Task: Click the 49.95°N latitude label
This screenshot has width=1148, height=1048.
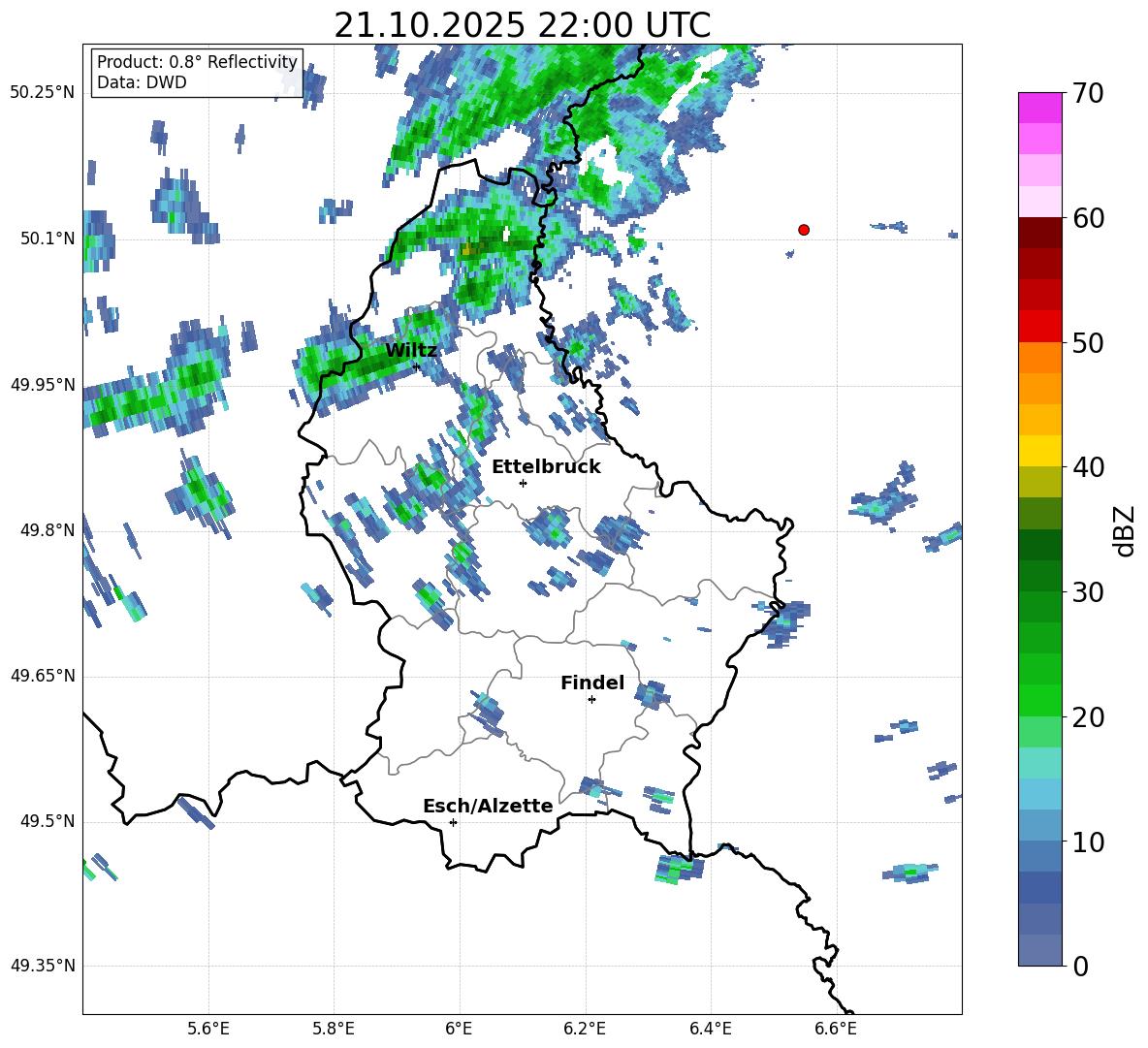Action: click(x=43, y=385)
